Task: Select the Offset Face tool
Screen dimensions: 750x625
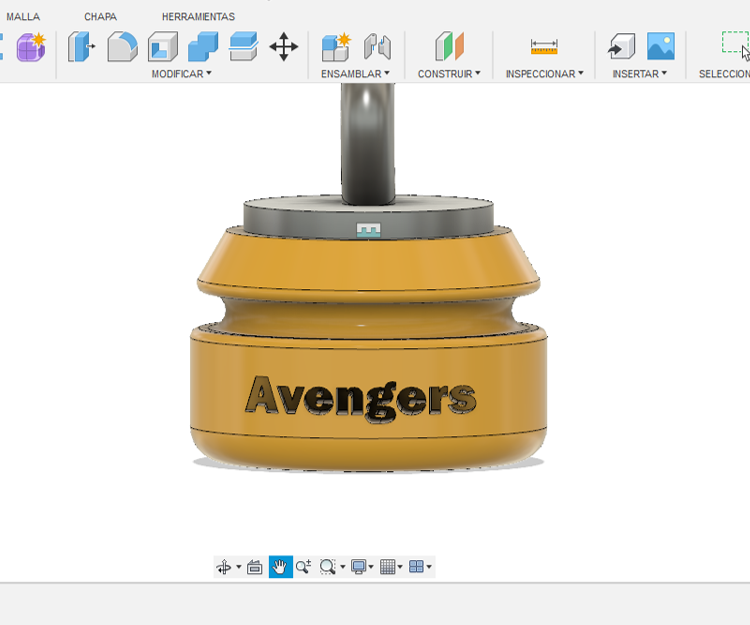Action: pos(243,46)
